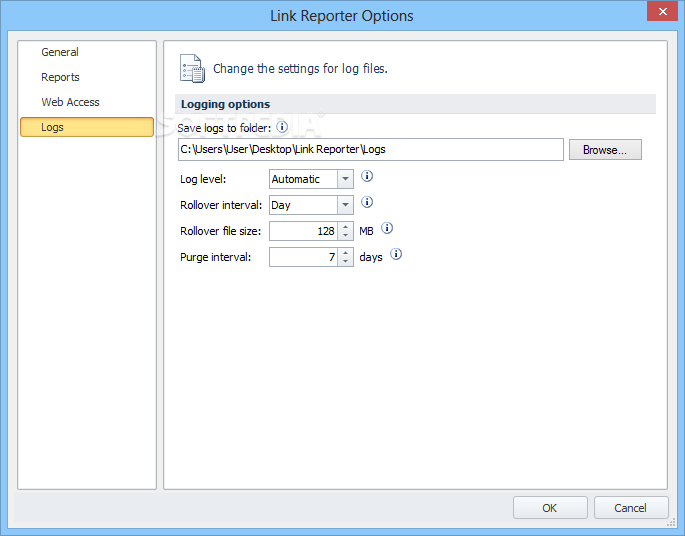Select the Logs options page

coord(87,127)
